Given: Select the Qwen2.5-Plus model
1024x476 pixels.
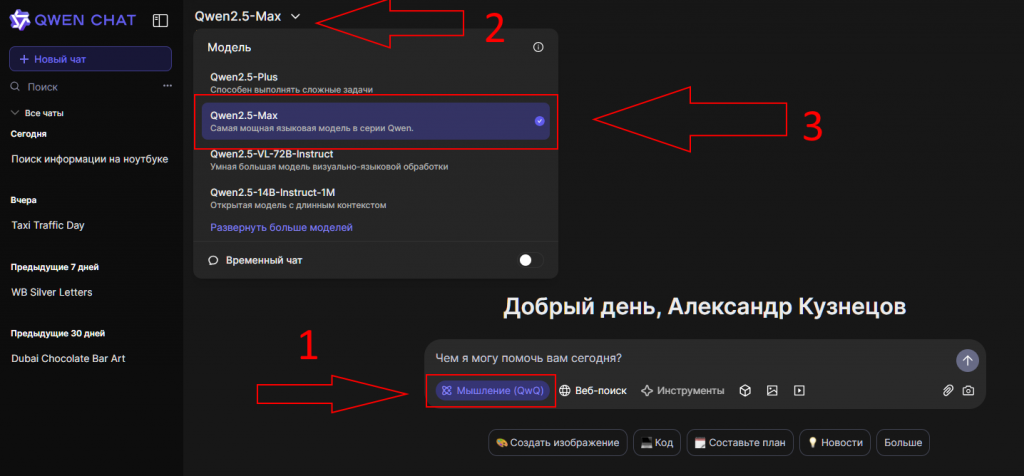Looking at the screenshot, I should pyautogui.click(x=376, y=82).
